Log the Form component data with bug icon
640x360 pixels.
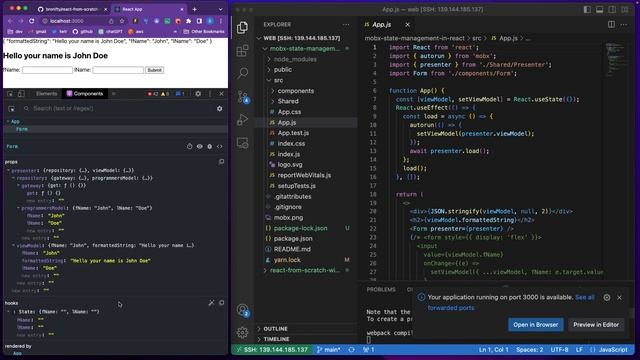click(x=209, y=146)
